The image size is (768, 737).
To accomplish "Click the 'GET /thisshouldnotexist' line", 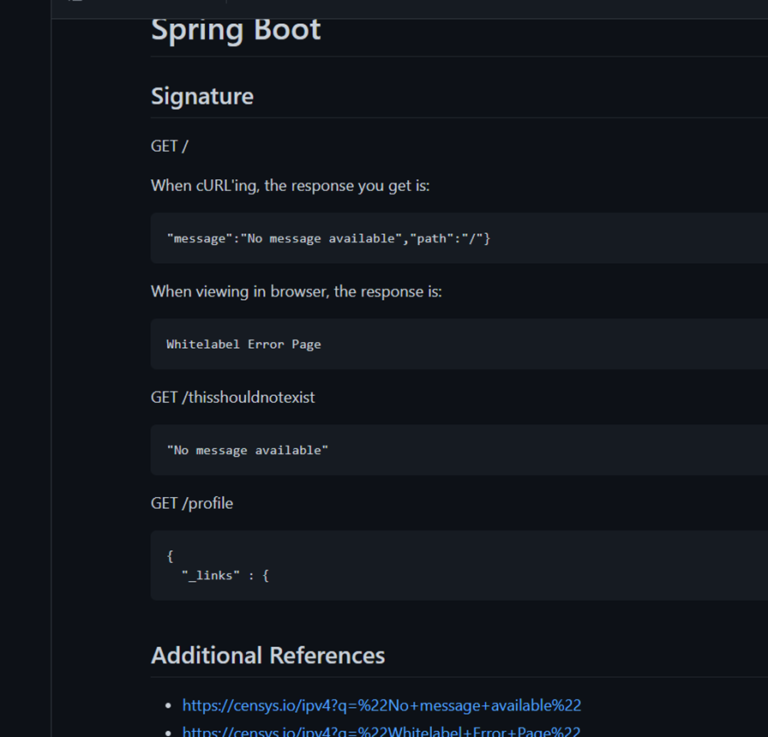I will click(233, 397).
